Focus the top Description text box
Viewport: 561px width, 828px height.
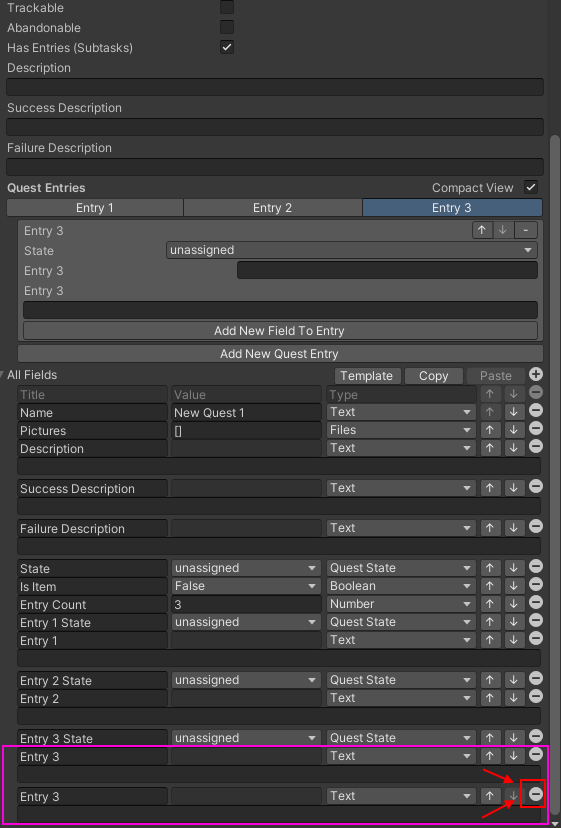pos(275,87)
